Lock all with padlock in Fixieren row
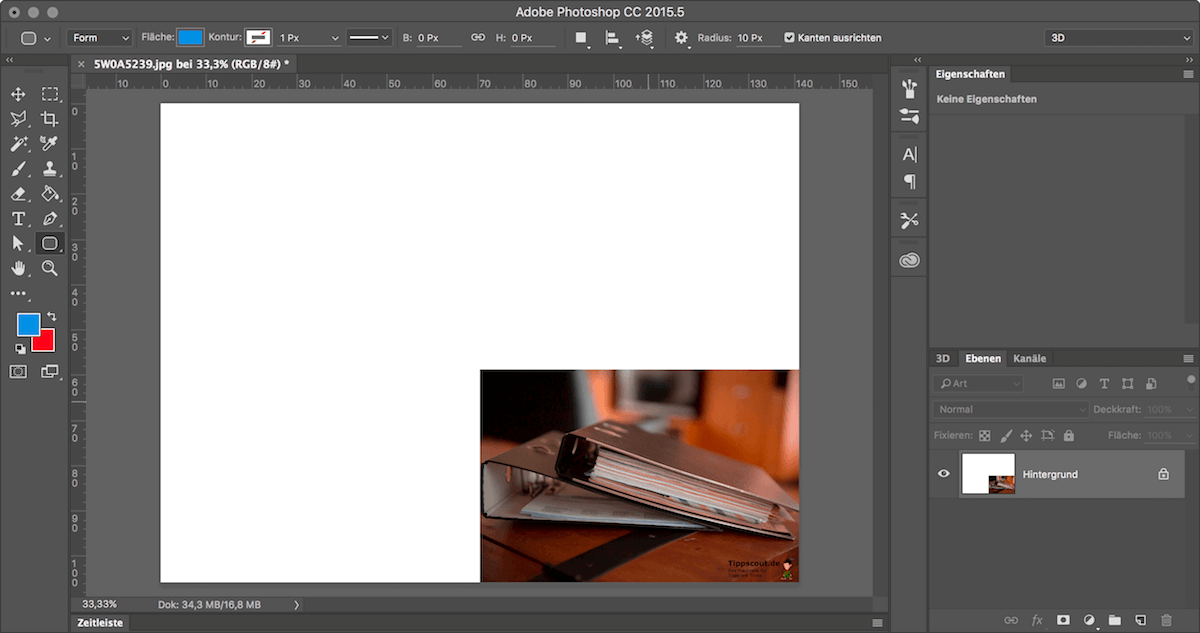1200x633 pixels. pos(1069,436)
